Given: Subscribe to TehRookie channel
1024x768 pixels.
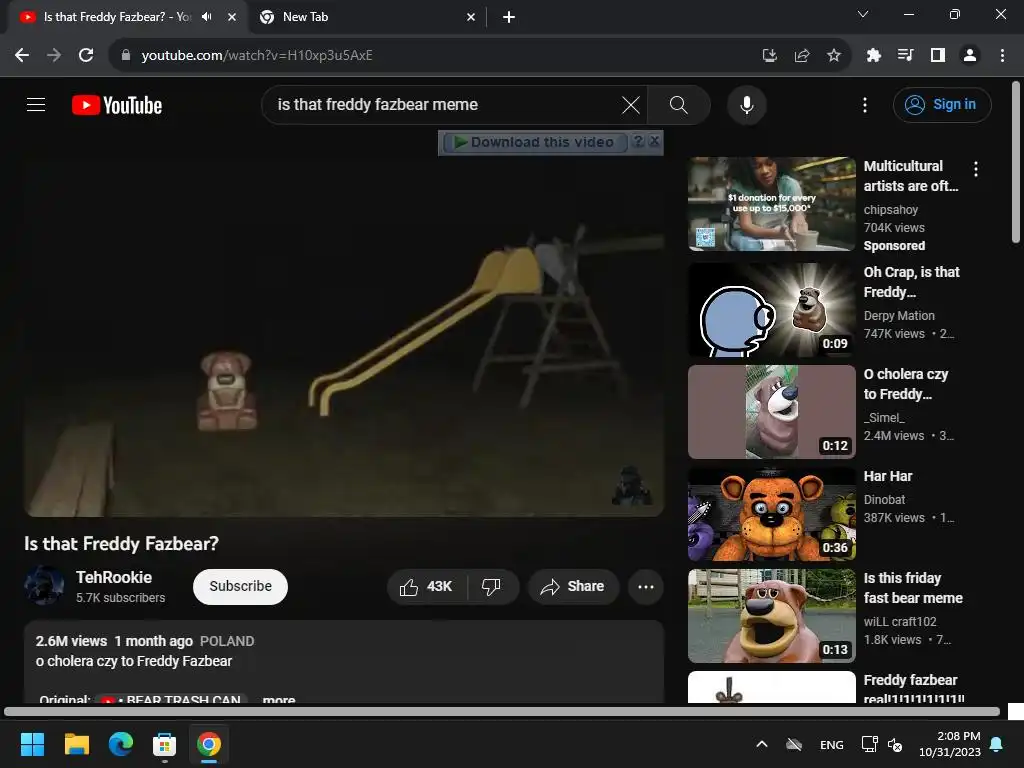Looking at the screenshot, I should (240, 586).
